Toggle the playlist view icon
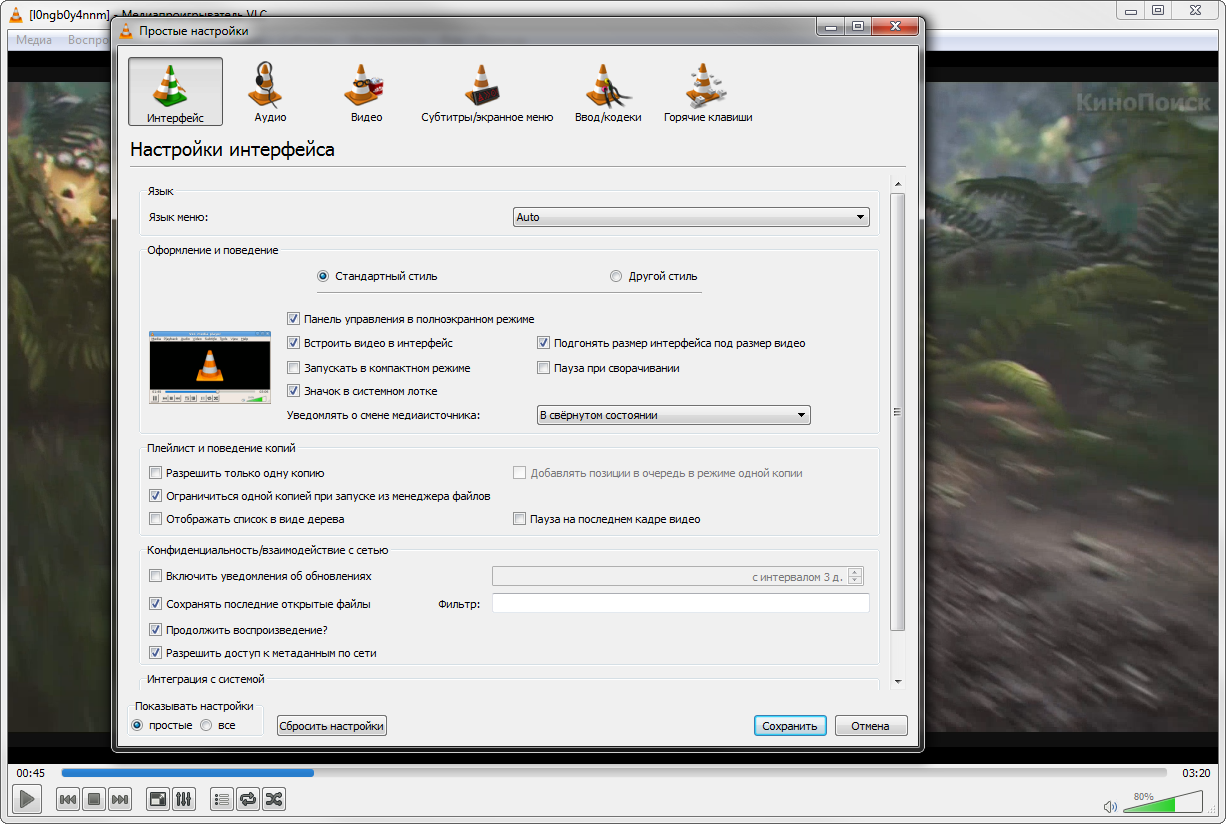This screenshot has height=824, width=1226. tap(222, 798)
